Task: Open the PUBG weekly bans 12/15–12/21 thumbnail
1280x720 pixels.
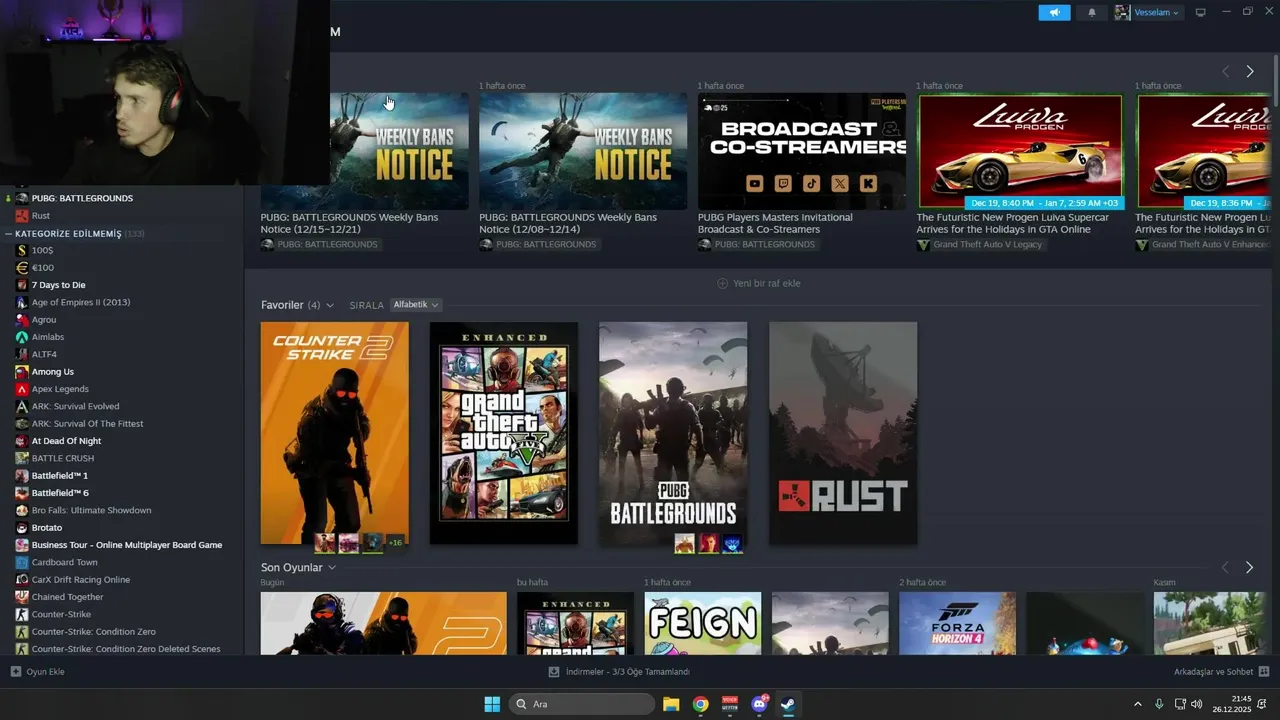Action: [399, 151]
